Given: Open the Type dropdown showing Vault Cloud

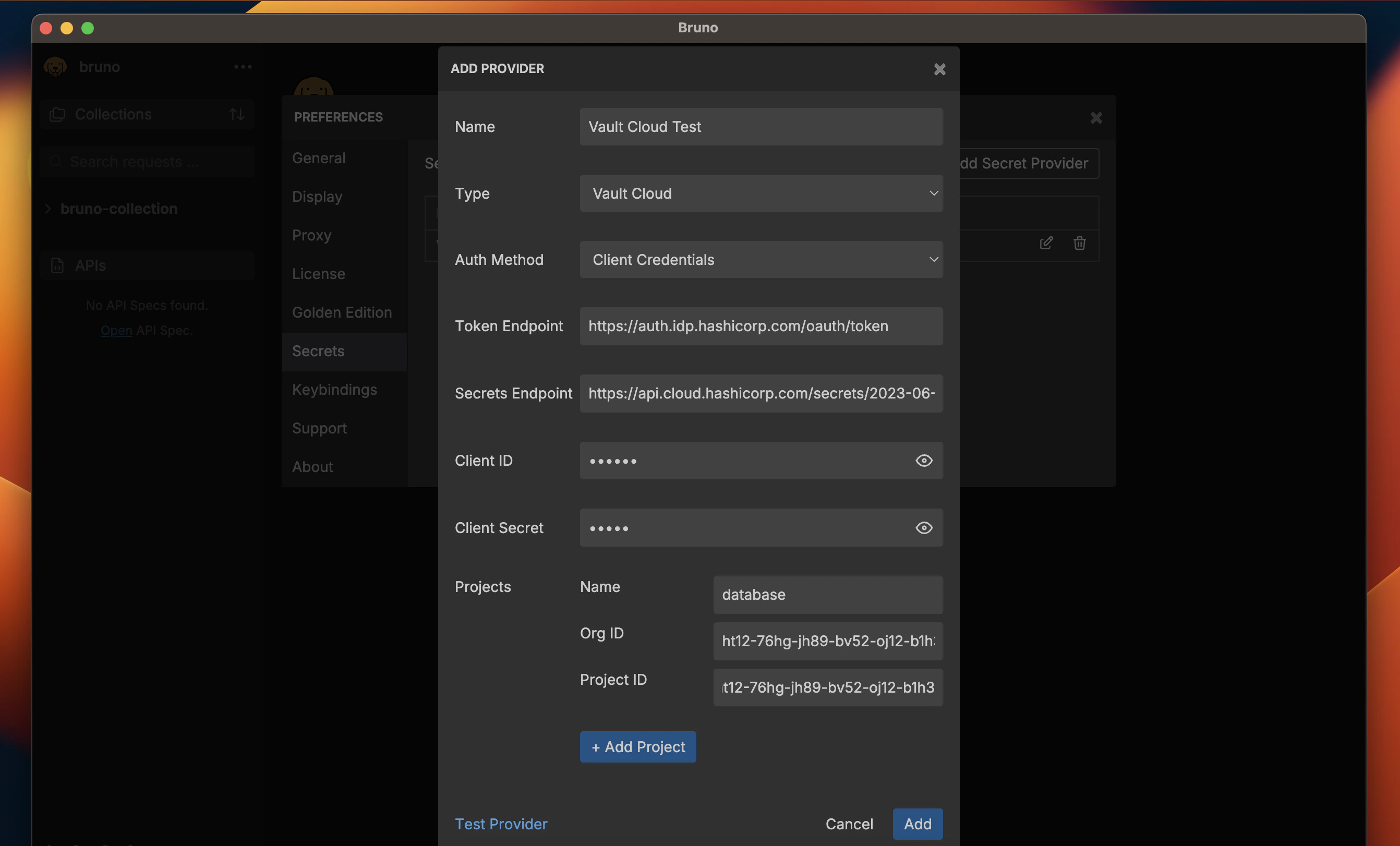Looking at the screenshot, I should (761, 193).
